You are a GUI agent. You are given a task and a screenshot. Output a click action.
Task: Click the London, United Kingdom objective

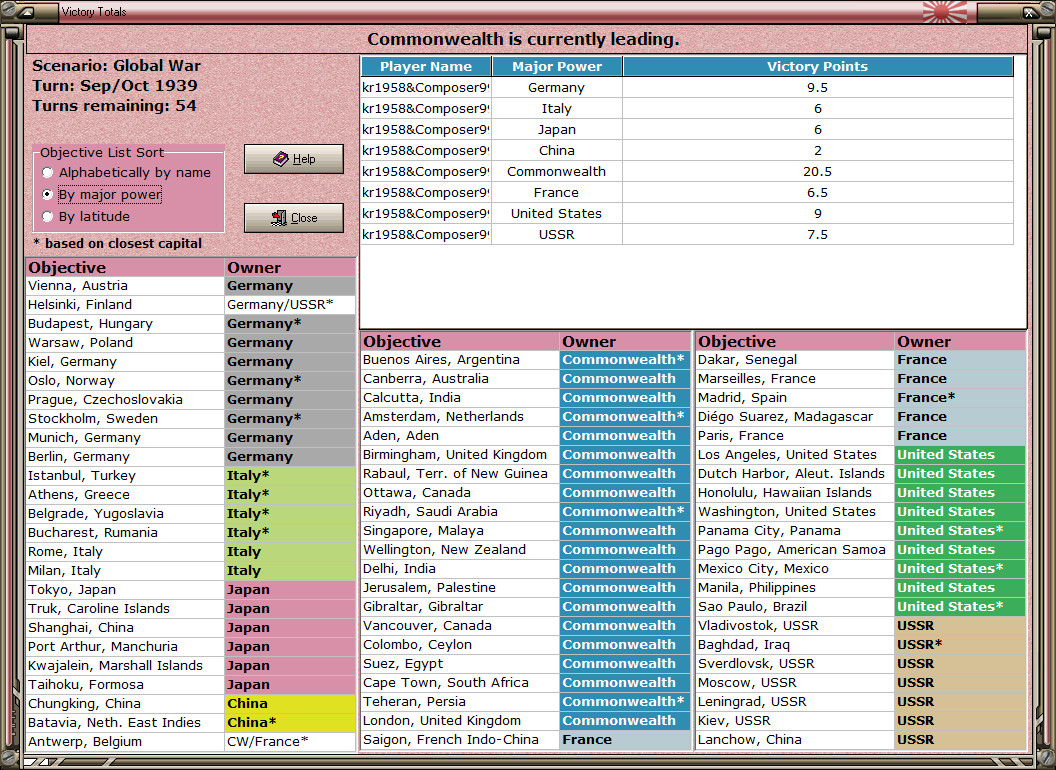pos(460,720)
